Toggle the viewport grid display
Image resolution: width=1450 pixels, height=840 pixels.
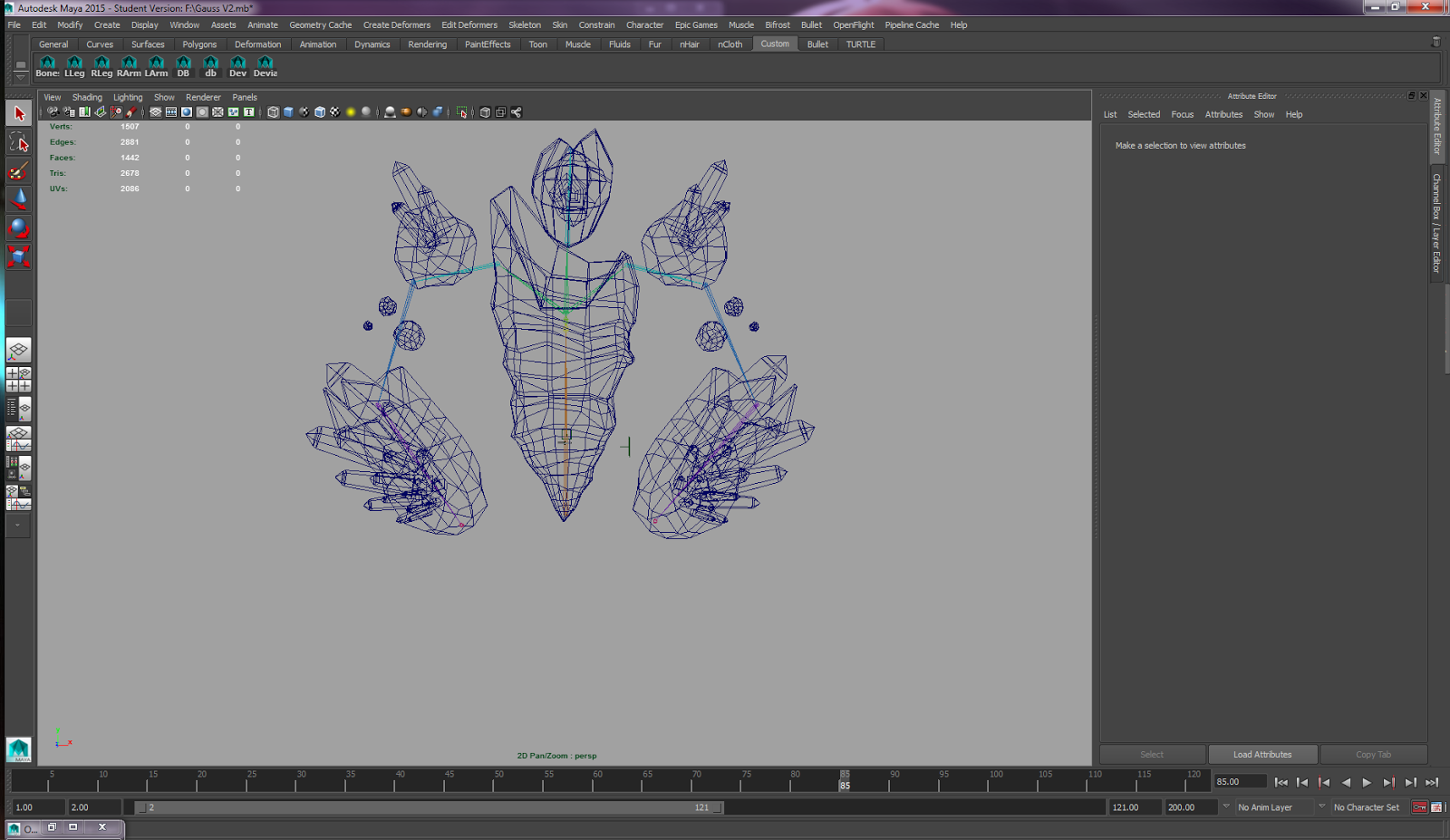[156, 112]
